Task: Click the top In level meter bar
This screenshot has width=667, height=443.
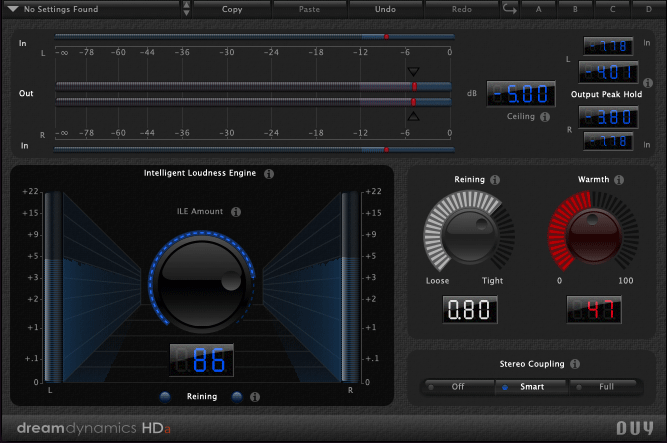Action: pyautogui.click(x=254, y=37)
